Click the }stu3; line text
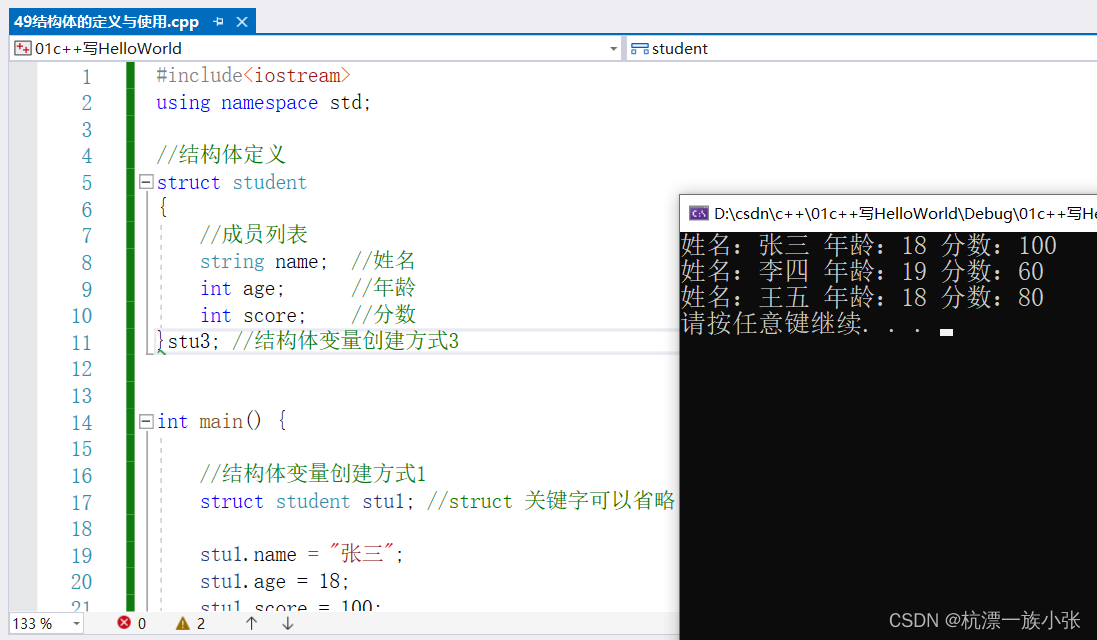 tap(187, 341)
